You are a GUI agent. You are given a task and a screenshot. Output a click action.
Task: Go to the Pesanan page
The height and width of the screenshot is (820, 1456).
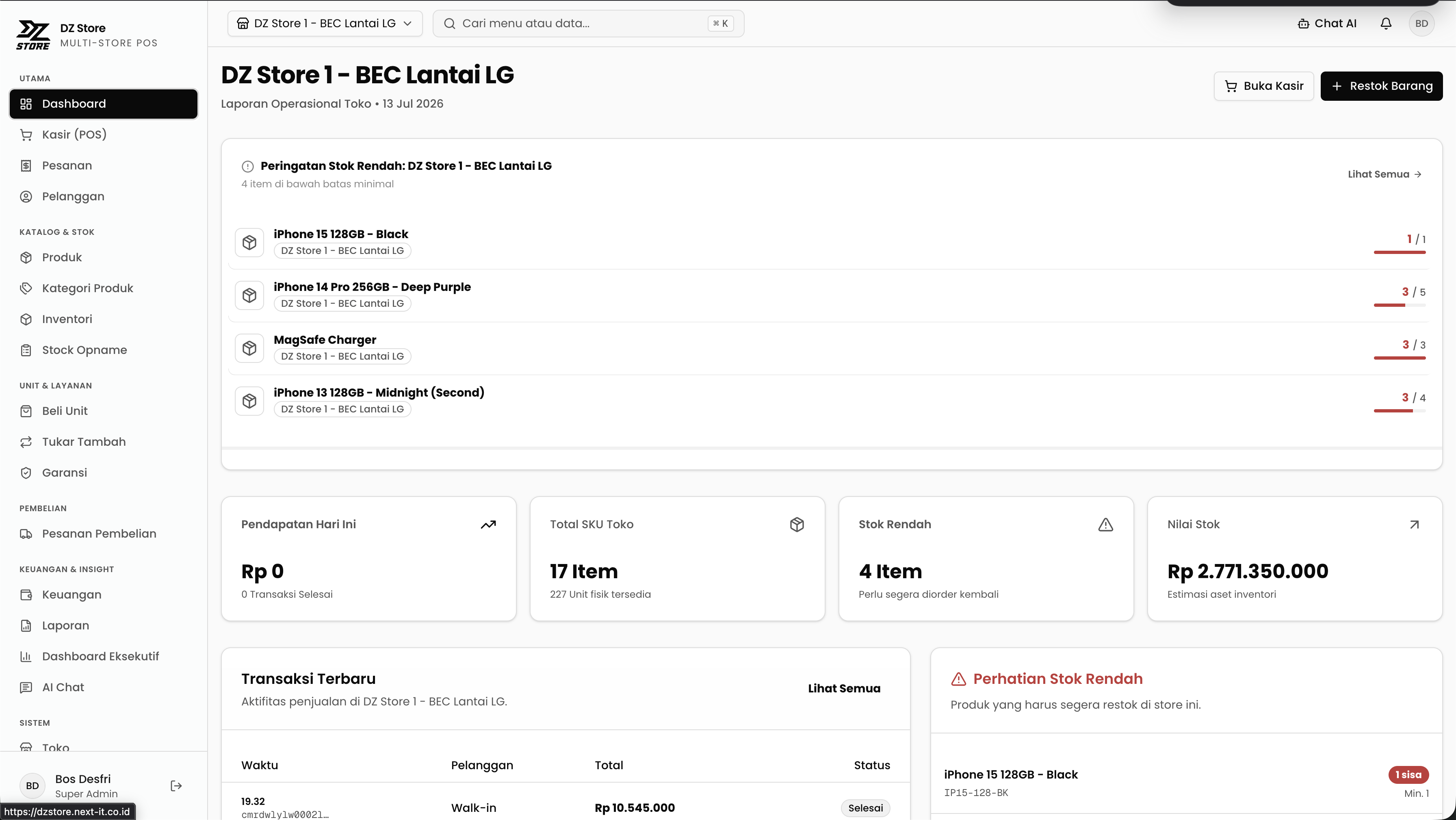point(104,166)
